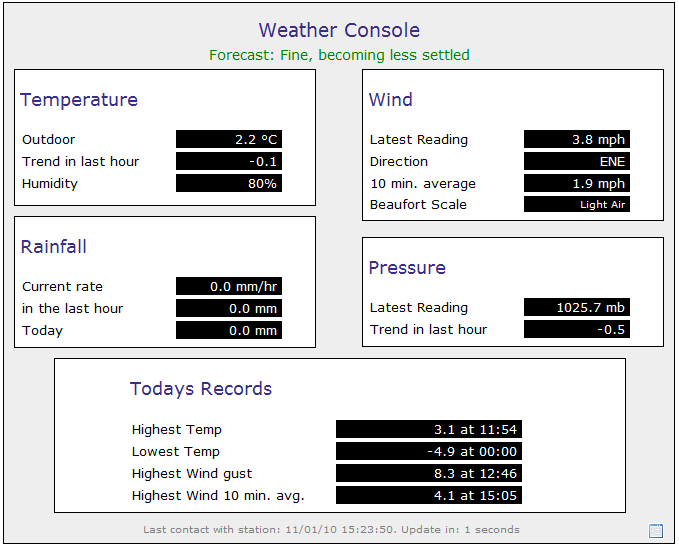Click the Weather Console title
679x547 pixels.
coord(339,30)
